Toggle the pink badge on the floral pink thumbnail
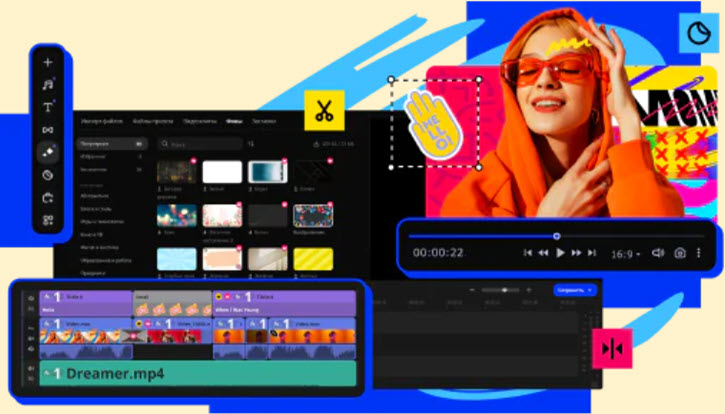Screen dimensions: 725x414 (239, 204)
